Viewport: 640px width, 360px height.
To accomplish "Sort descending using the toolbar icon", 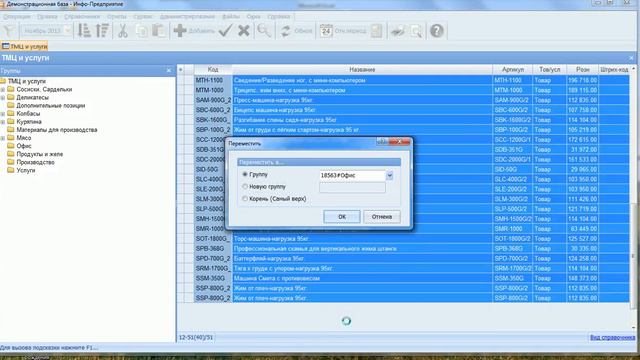I will pyautogui.click(x=102, y=31).
